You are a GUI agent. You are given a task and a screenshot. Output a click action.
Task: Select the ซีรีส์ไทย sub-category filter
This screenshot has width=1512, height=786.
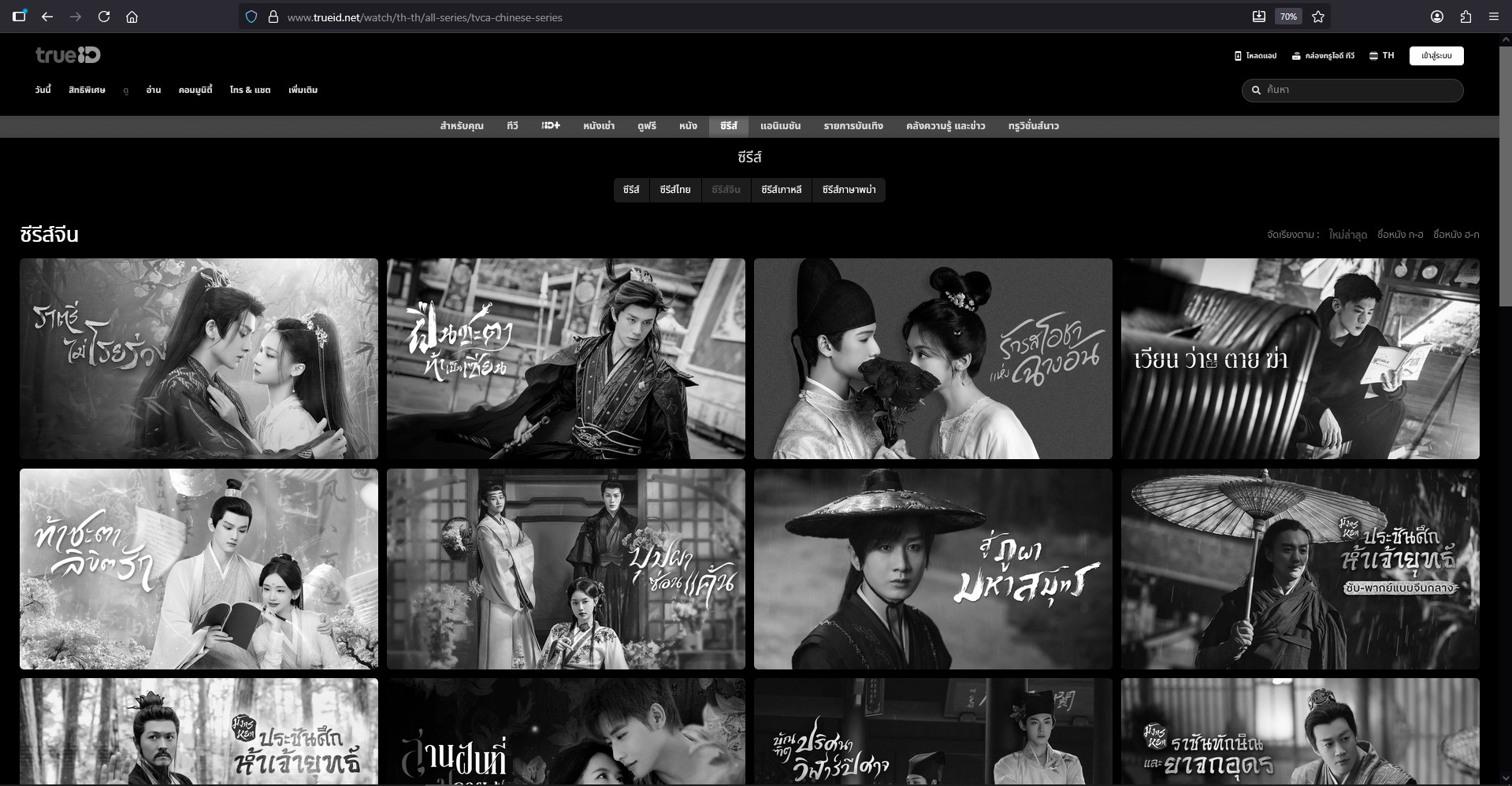coord(675,190)
